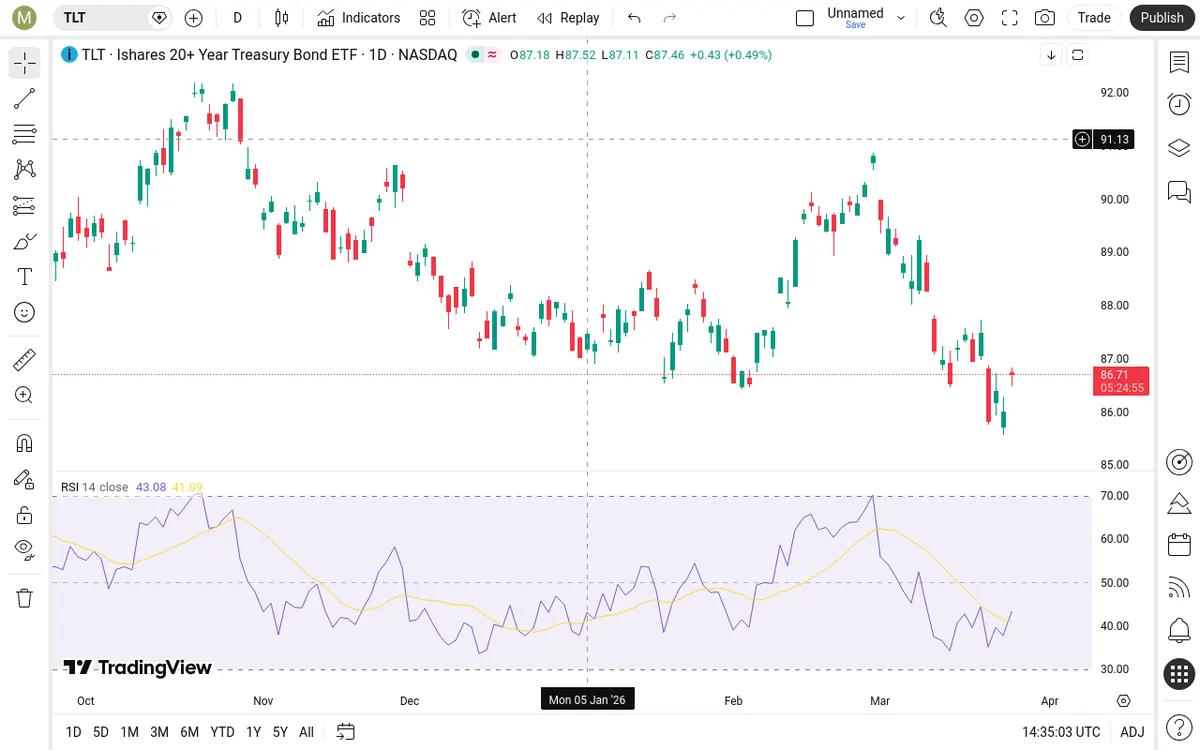Select the brush drawing tool
This screenshot has width=1200, height=750.
point(25,241)
